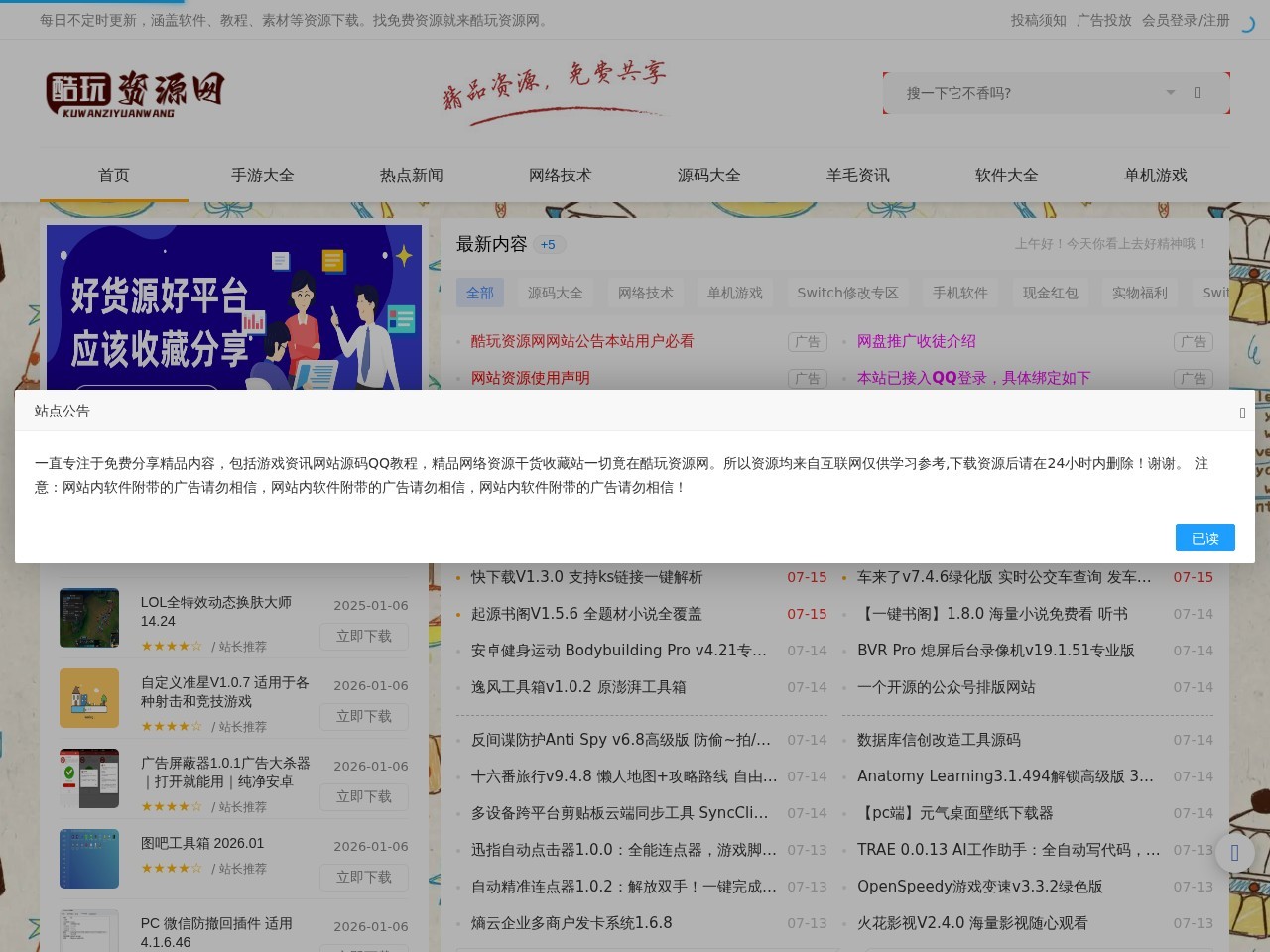This screenshot has height=952, width=1270.
Task: Open 车来了v7.4.6绿化版 article
Action: tap(1004, 577)
